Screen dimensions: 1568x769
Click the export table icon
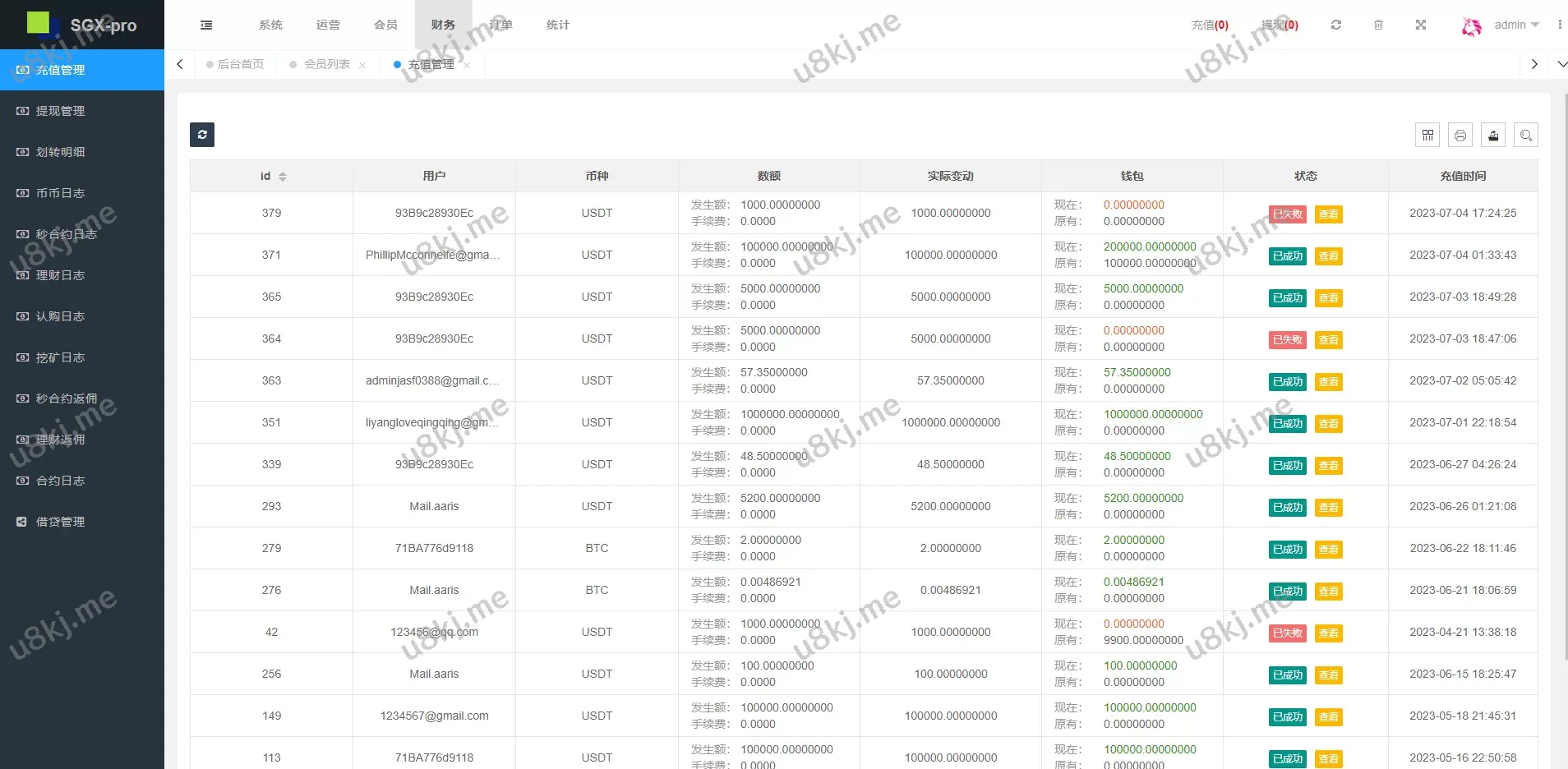(1493, 136)
